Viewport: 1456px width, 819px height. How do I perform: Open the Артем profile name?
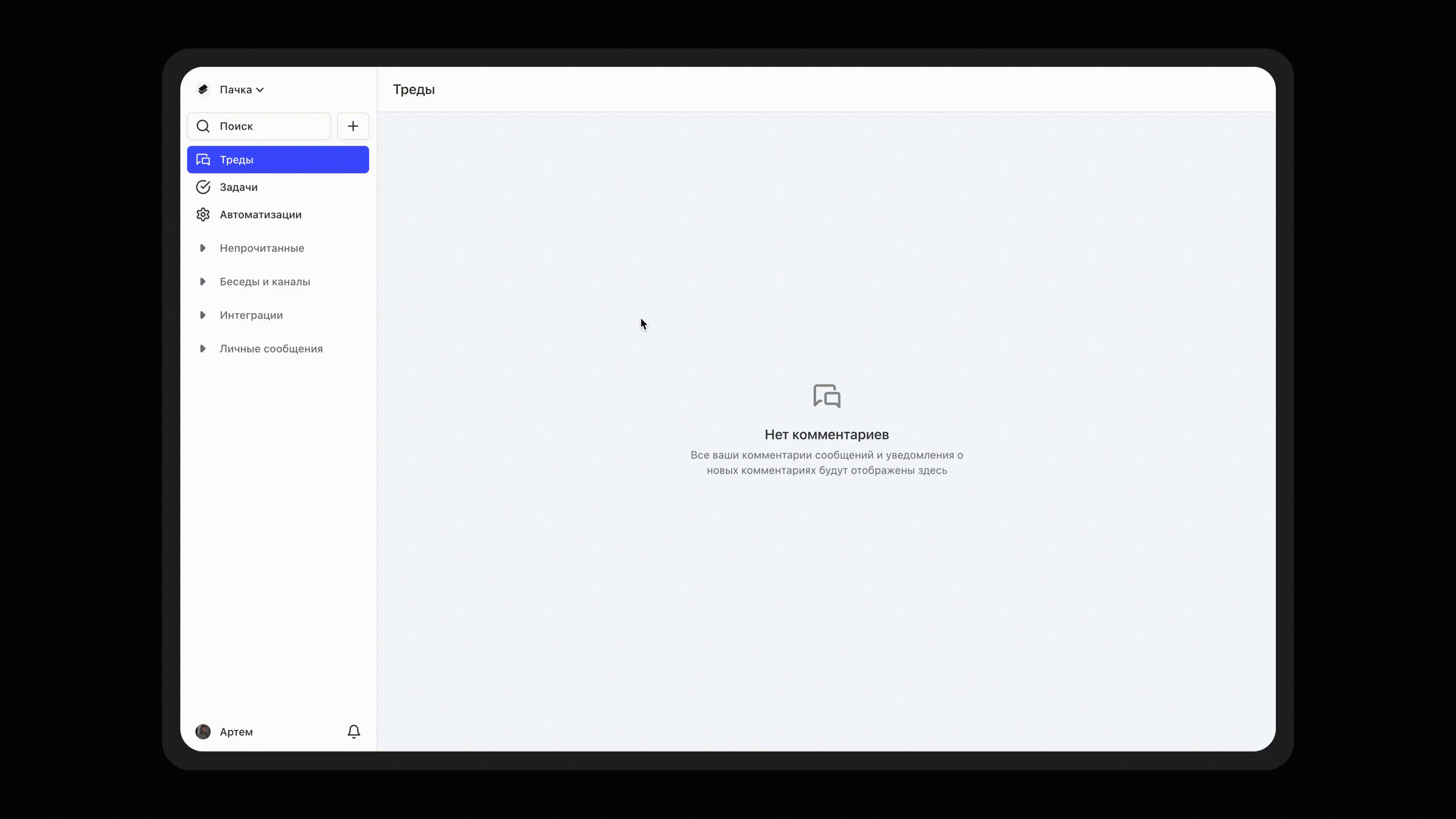236,732
